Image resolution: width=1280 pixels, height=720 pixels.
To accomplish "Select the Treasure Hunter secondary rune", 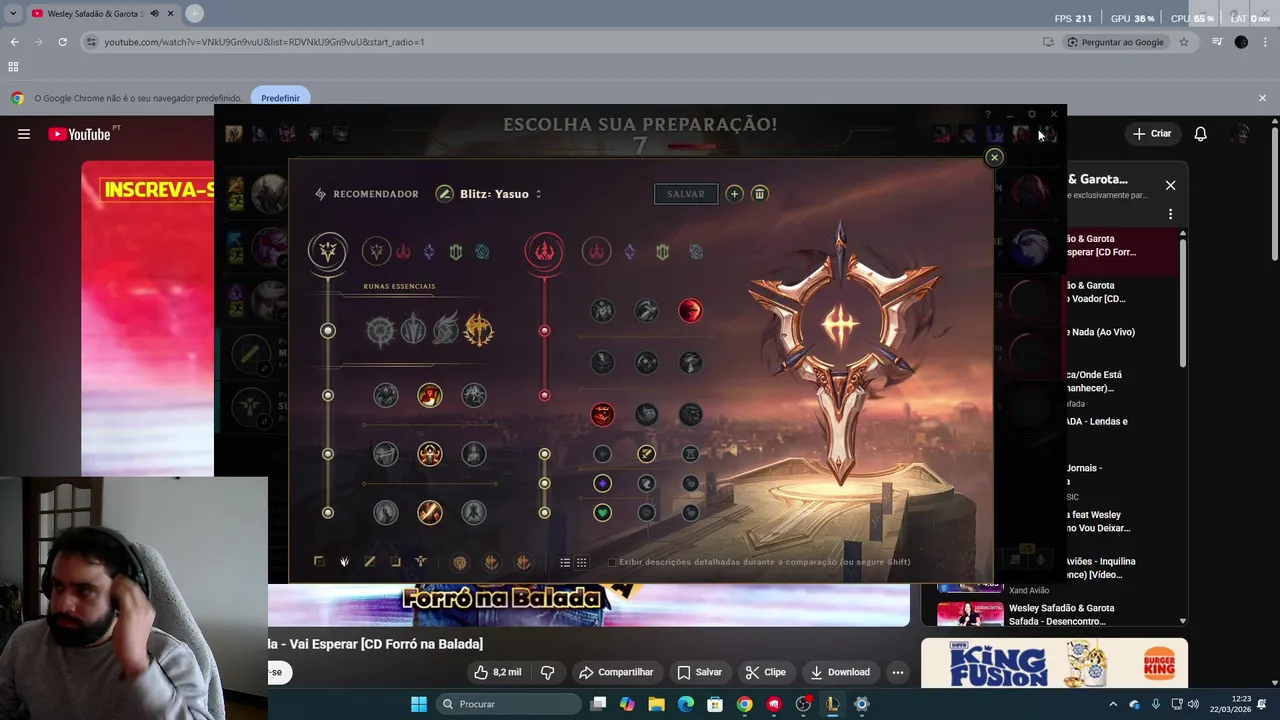I will 602,414.
